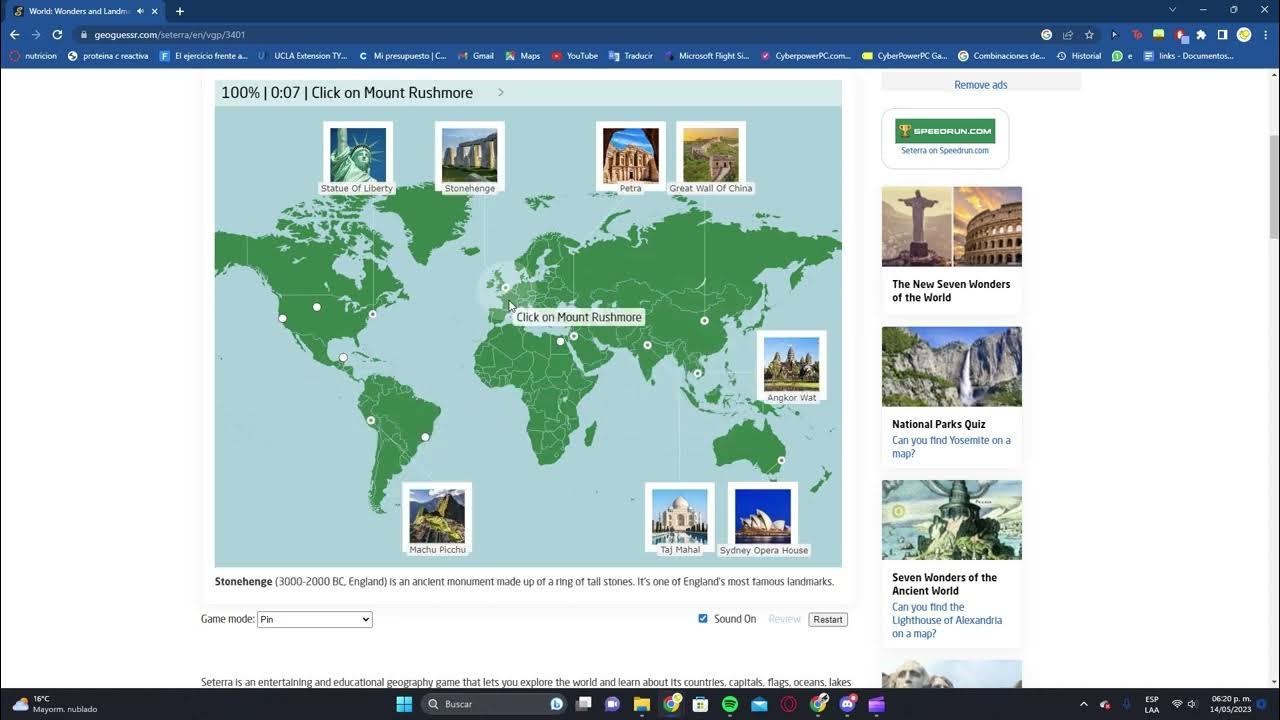The width and height of the screenshot is (1280, 720).
Task: Close the World: Wonders and Landmarks tab
Action: [155, 11]
